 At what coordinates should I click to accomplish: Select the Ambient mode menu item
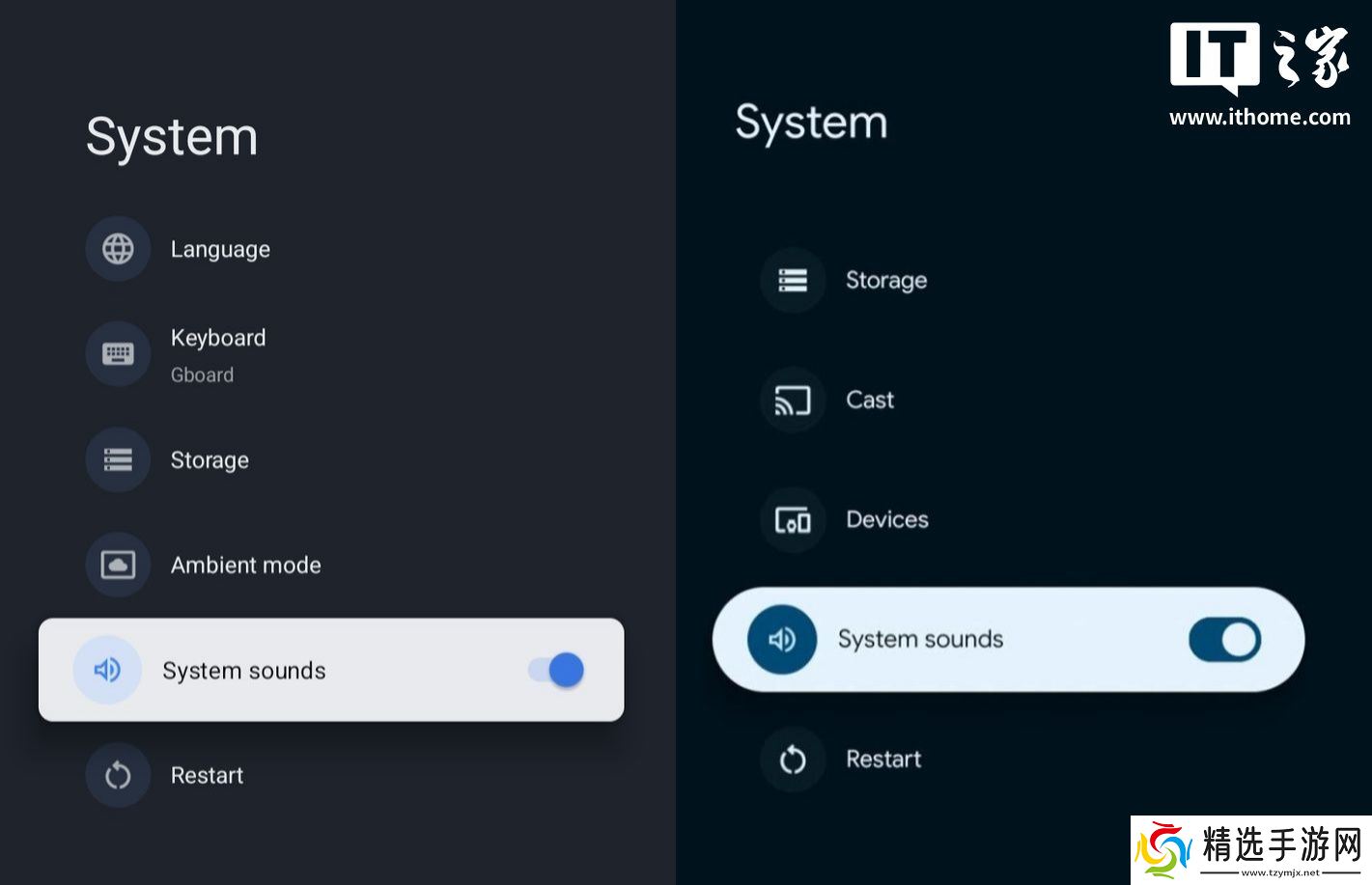245,566
